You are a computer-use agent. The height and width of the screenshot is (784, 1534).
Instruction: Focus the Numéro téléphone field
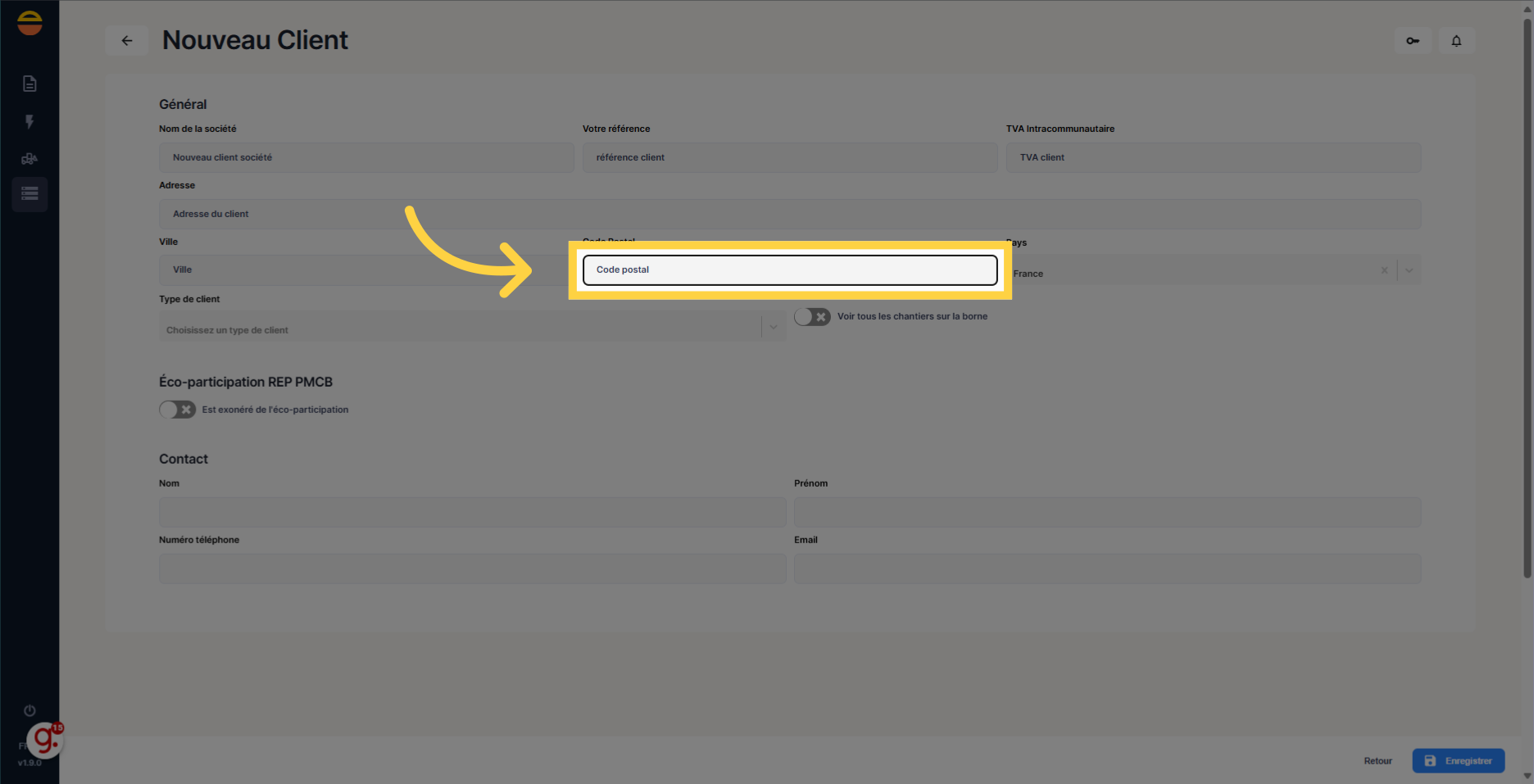click(473, 569)
